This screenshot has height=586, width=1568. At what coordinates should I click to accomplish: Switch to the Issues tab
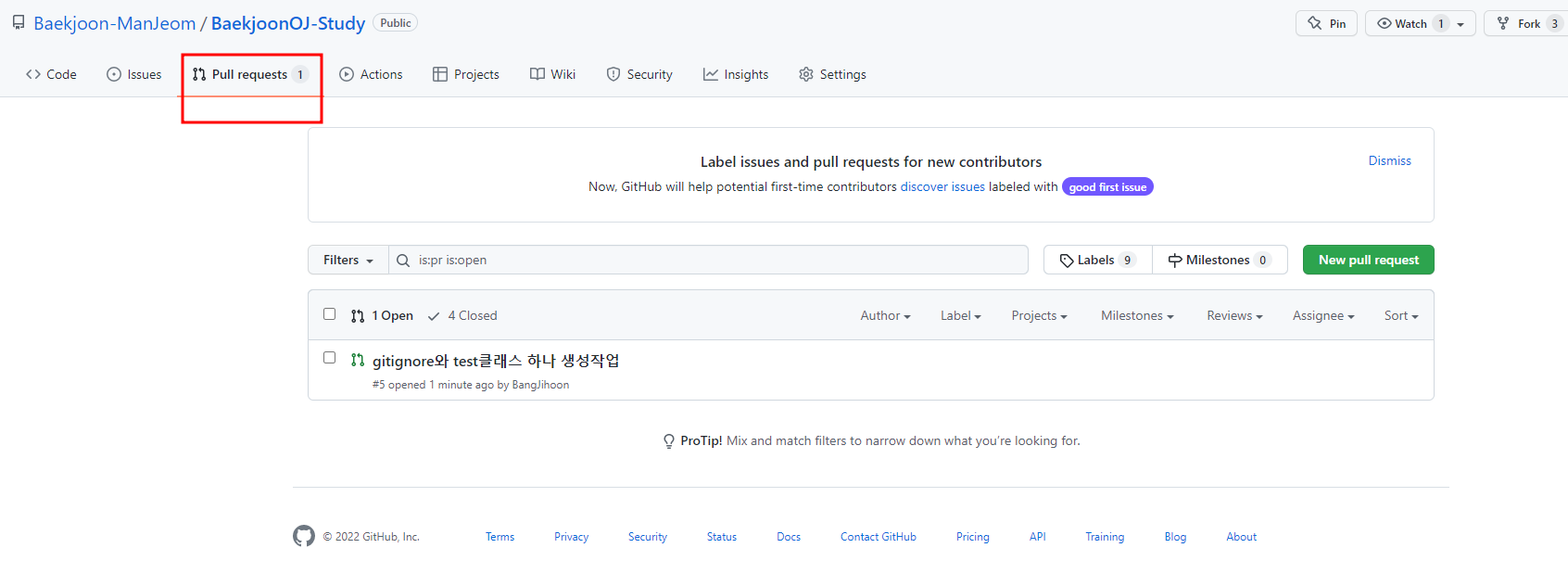133,74
